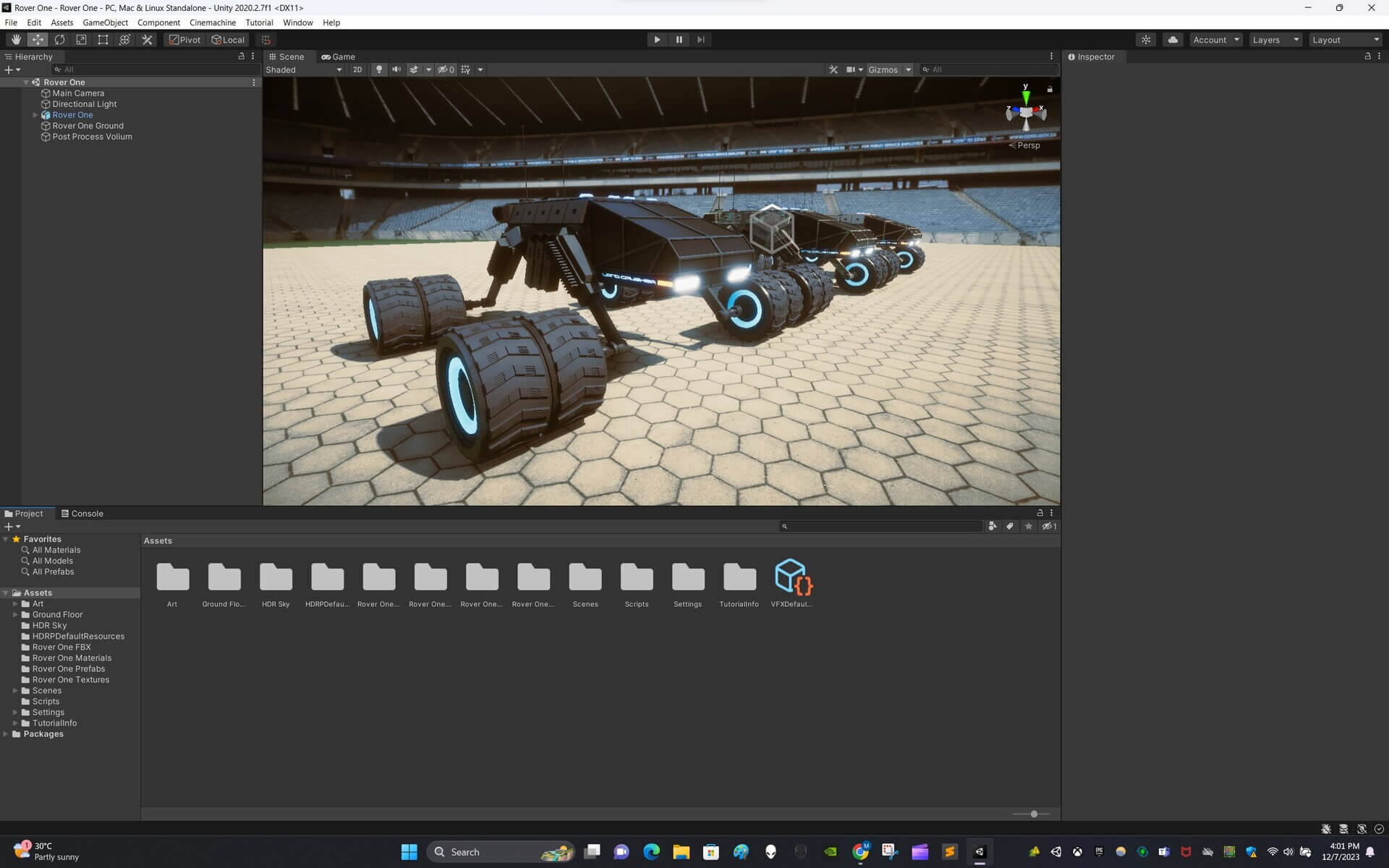
Task: Expand the Rover One object in Hierarchy
Action: pos(35,115)
